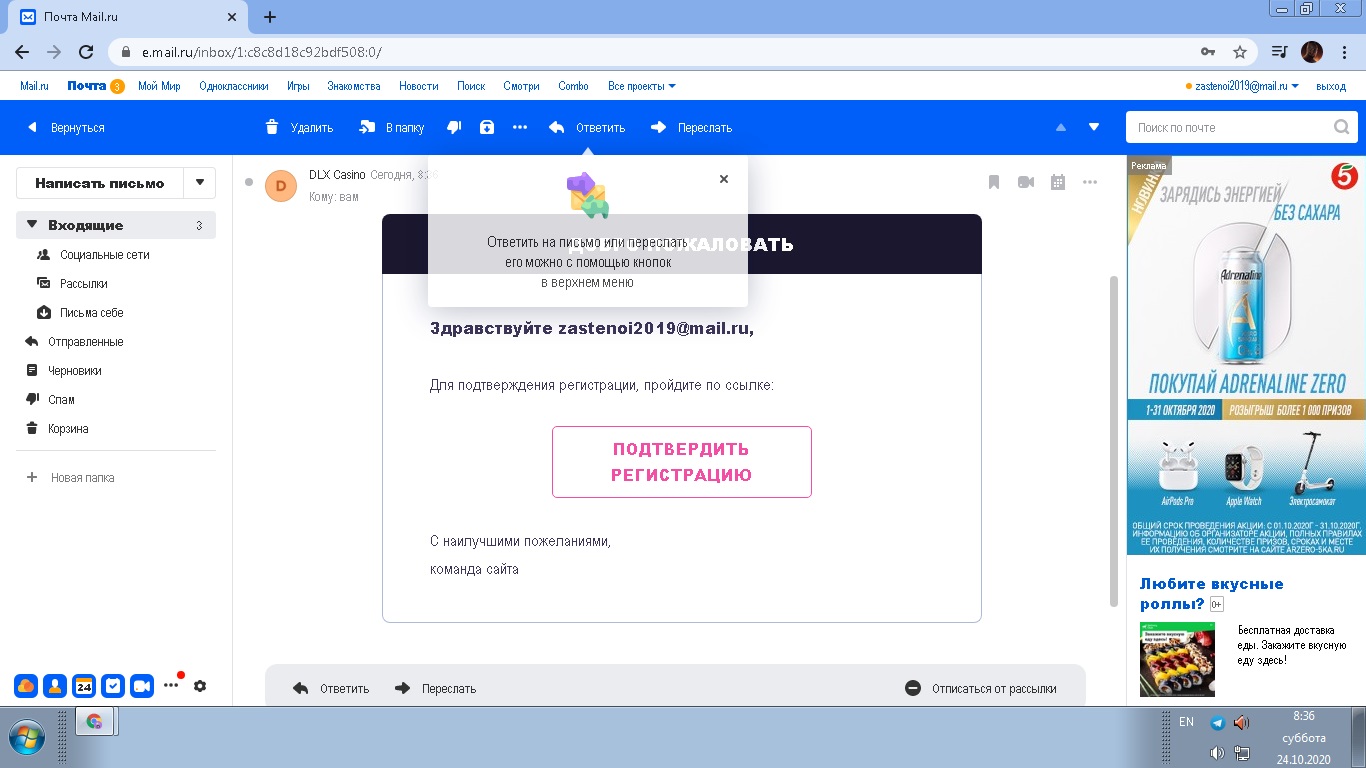Flag the letter with the bookmark icon
The width and height of the screenshot is (1366, 768).
[994, 182]
